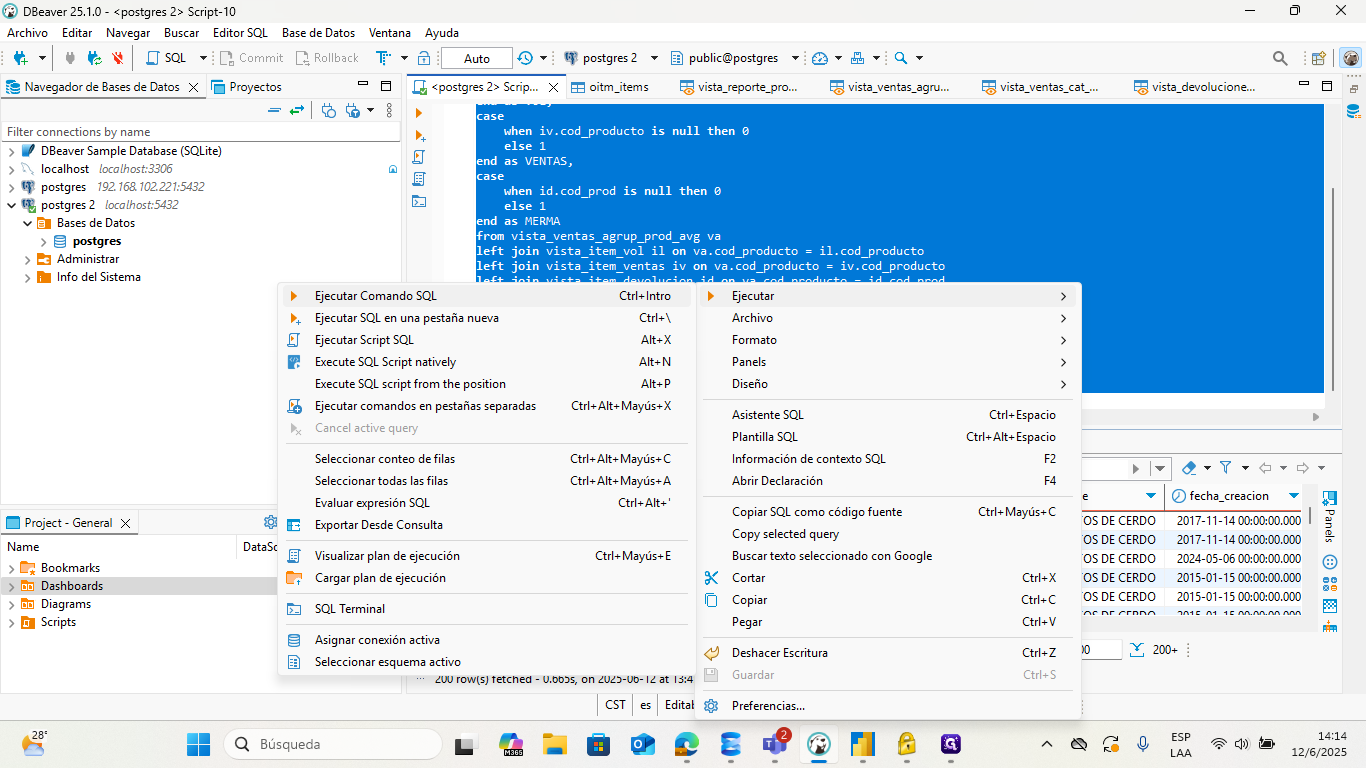Expand the postgres database tree node
This screenshot has height=768, width=1366.
[x=44, y=241]
